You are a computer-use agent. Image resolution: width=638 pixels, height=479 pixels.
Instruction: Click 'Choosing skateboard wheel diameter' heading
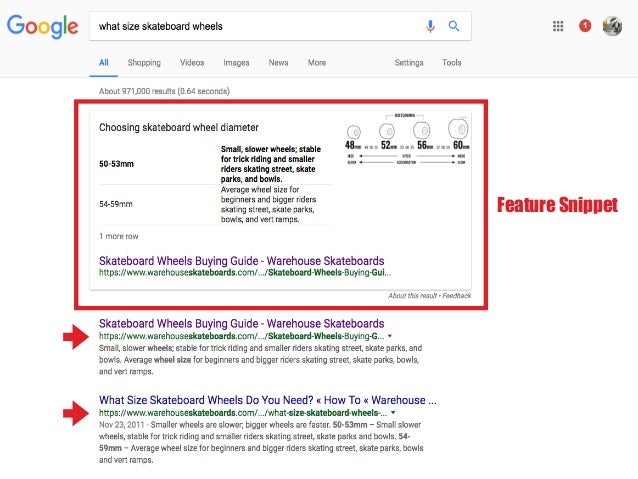179,127
